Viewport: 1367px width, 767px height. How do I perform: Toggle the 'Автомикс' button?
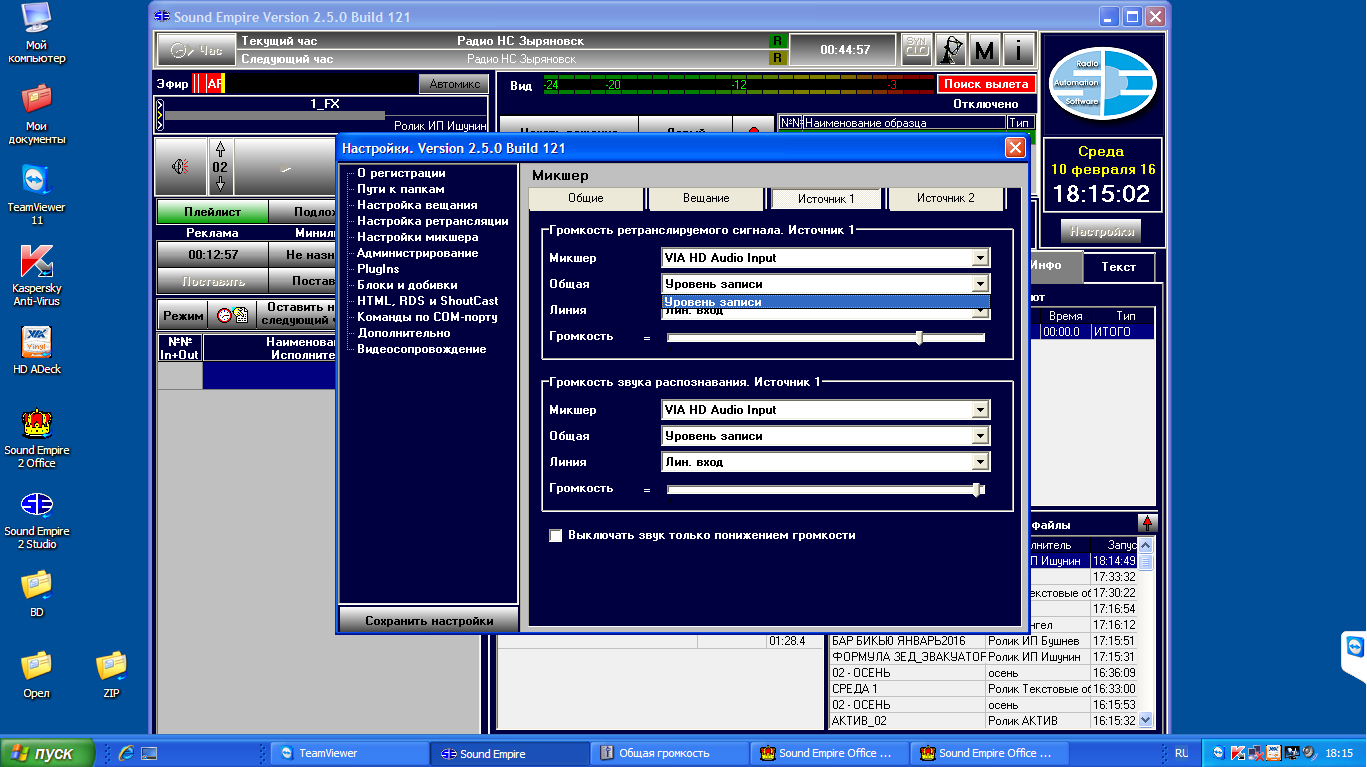click(453, 84)
